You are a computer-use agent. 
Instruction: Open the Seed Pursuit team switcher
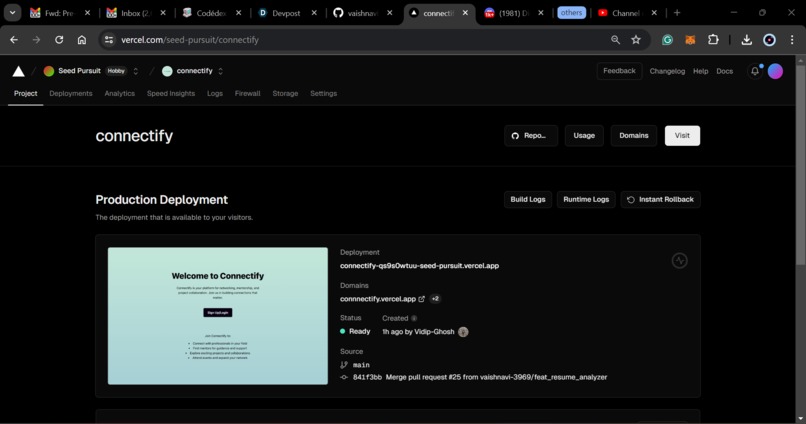(136, 71)
